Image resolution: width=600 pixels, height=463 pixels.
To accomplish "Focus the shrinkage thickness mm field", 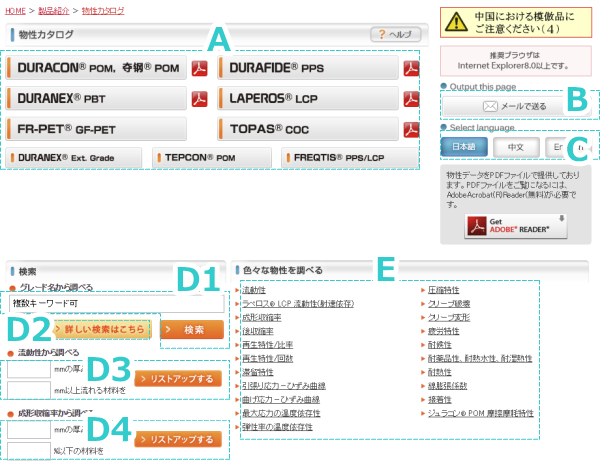I will [x=29, y=430].
